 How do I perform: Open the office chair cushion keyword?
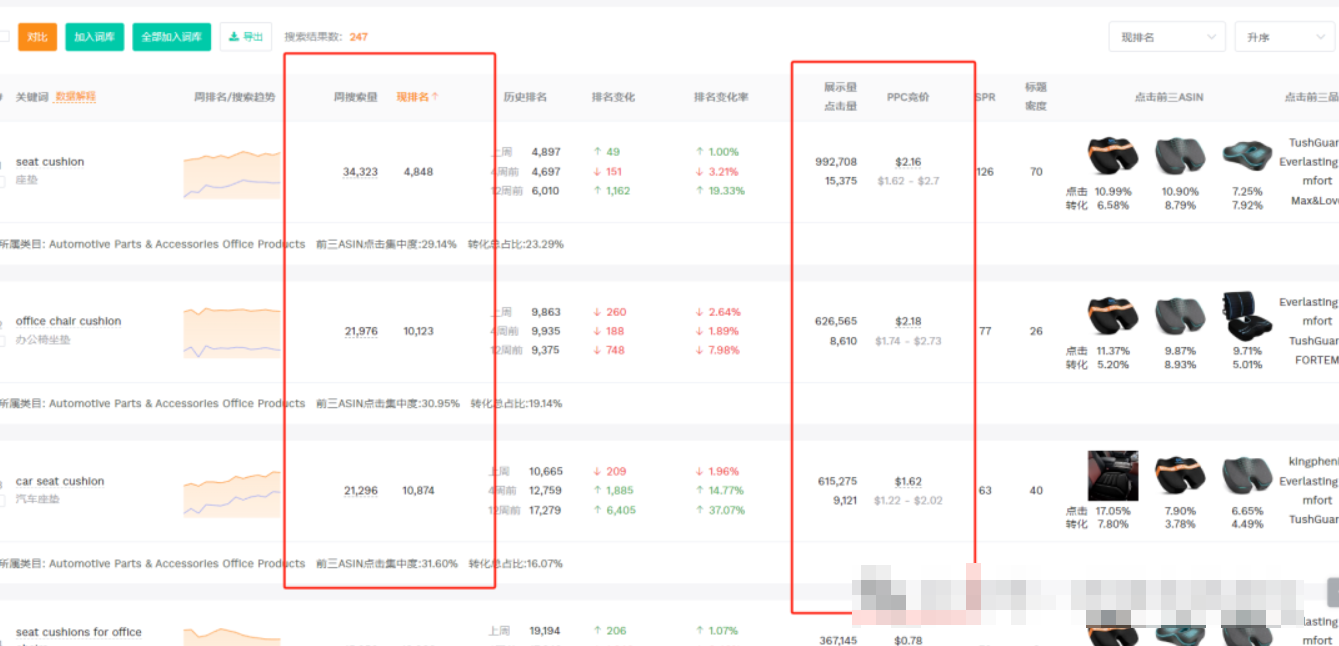[x=68, y=321]
